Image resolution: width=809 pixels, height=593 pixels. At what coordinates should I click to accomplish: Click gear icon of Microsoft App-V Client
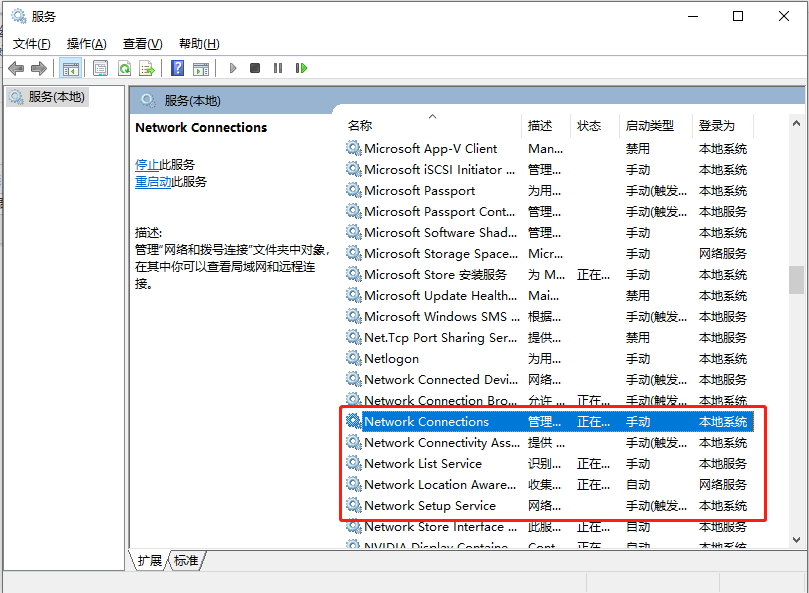pyautogui.click(x=353, y=149)
